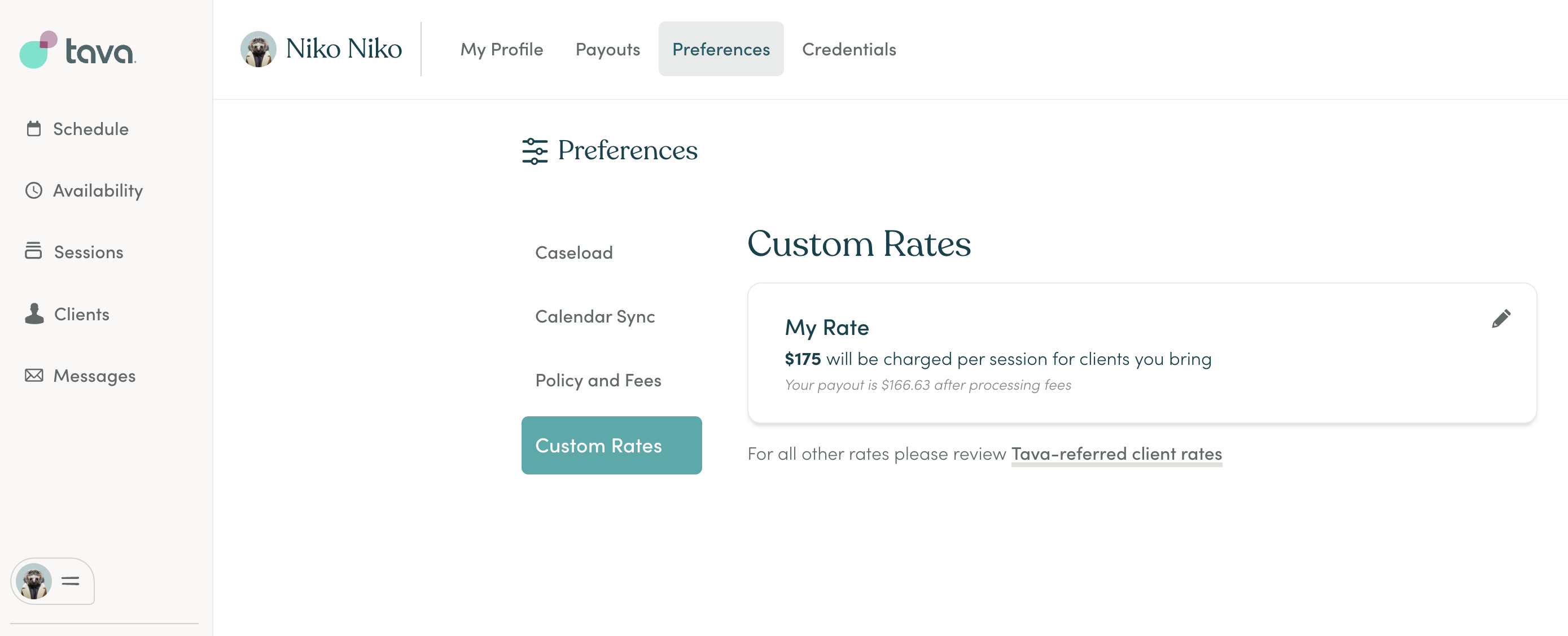Image resolution: width=1568 pixels, height=636 pixels.
Task: Open the Messages envelope icon
Action: tap(33, 375)
